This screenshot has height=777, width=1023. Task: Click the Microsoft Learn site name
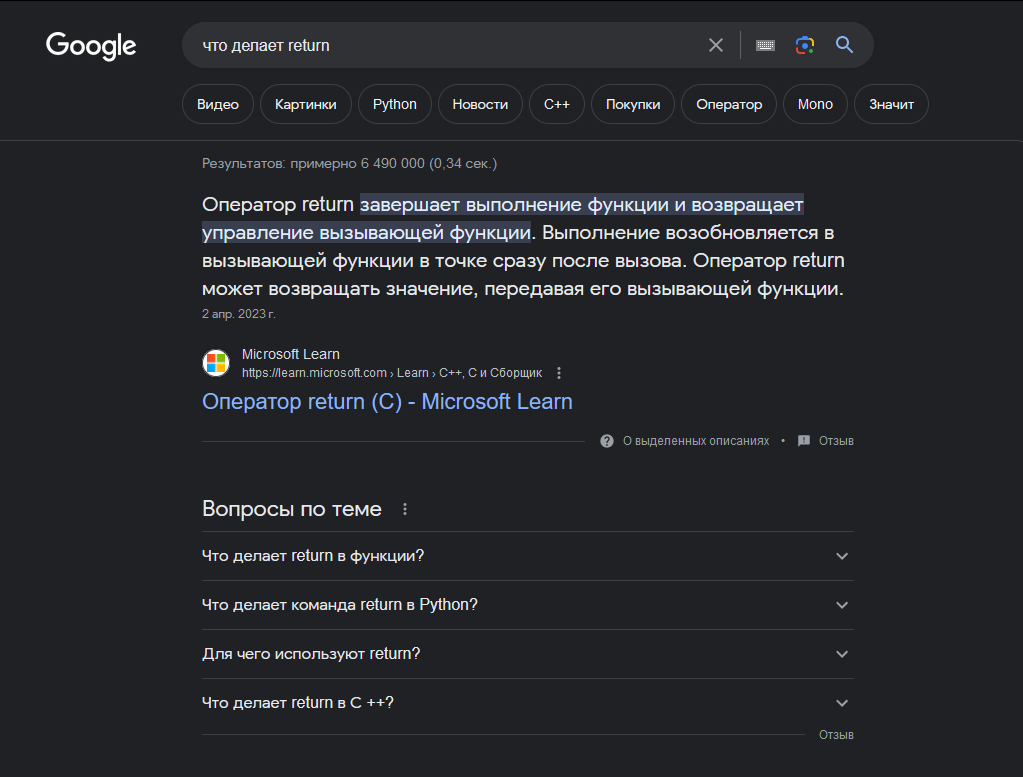pyautogui.click(x=290, y=354)
